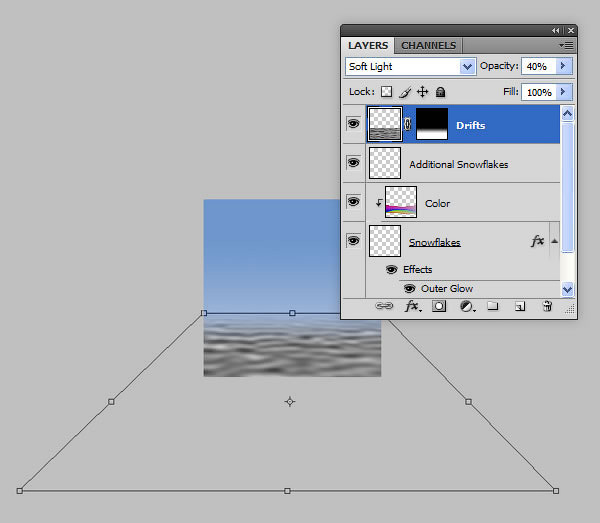This screenshot has width=600, height=523.
Task: Click the Effects label under Snowflakes
Action: point(417,270)
